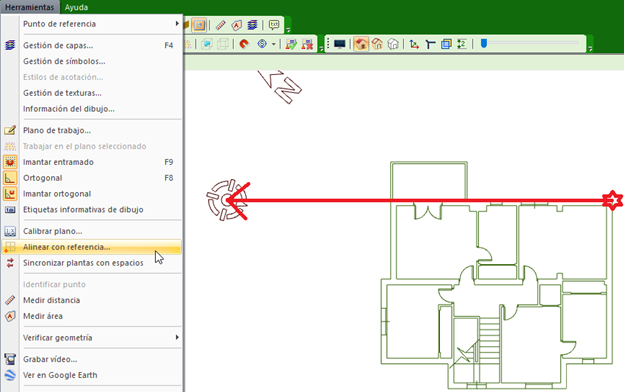Image resolution: width=624 pixels, height=392 pixels.
Task: Choose Gestión de texturas menu entry
Action: point(92,93)
